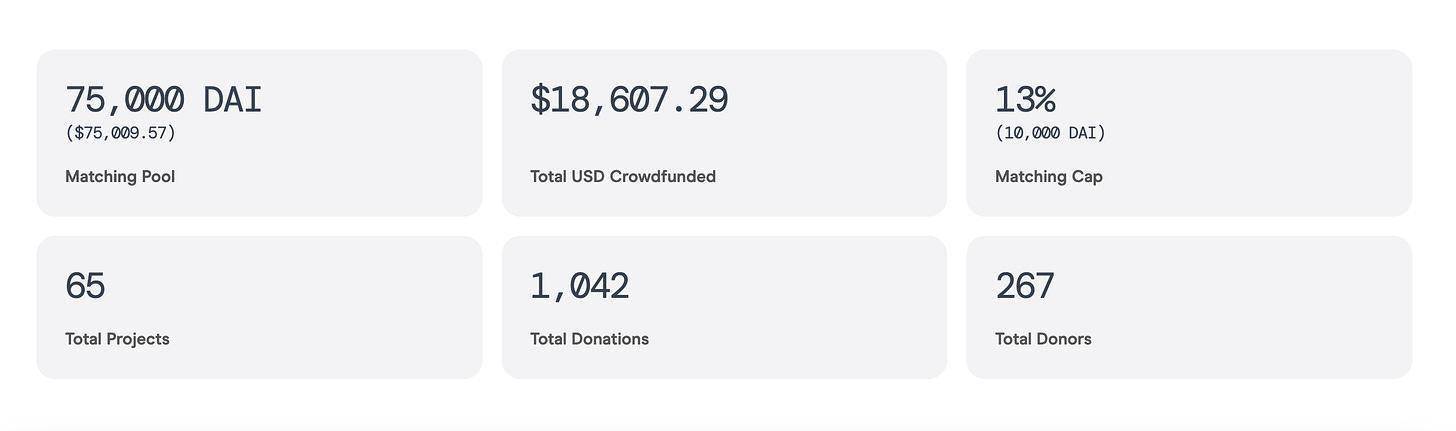
Task: Click the 65 projects count
Action: pos(85,287)
